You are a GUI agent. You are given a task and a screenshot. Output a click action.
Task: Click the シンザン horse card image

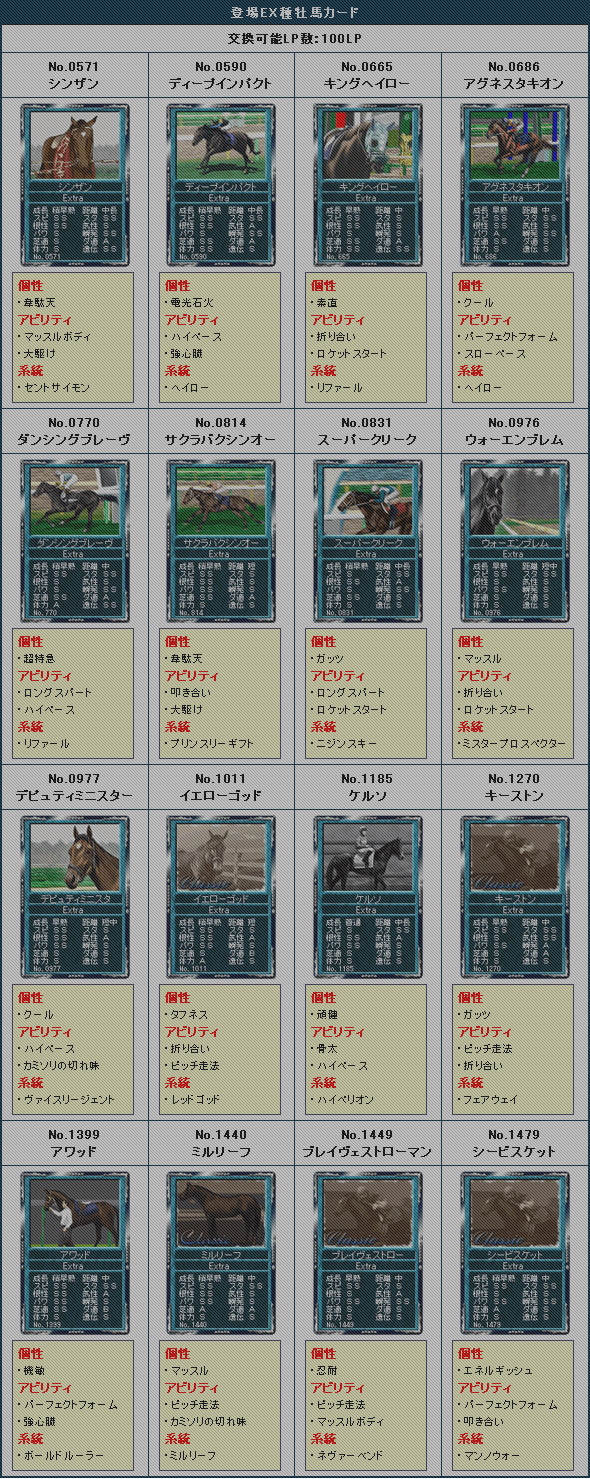pos(75,185)
